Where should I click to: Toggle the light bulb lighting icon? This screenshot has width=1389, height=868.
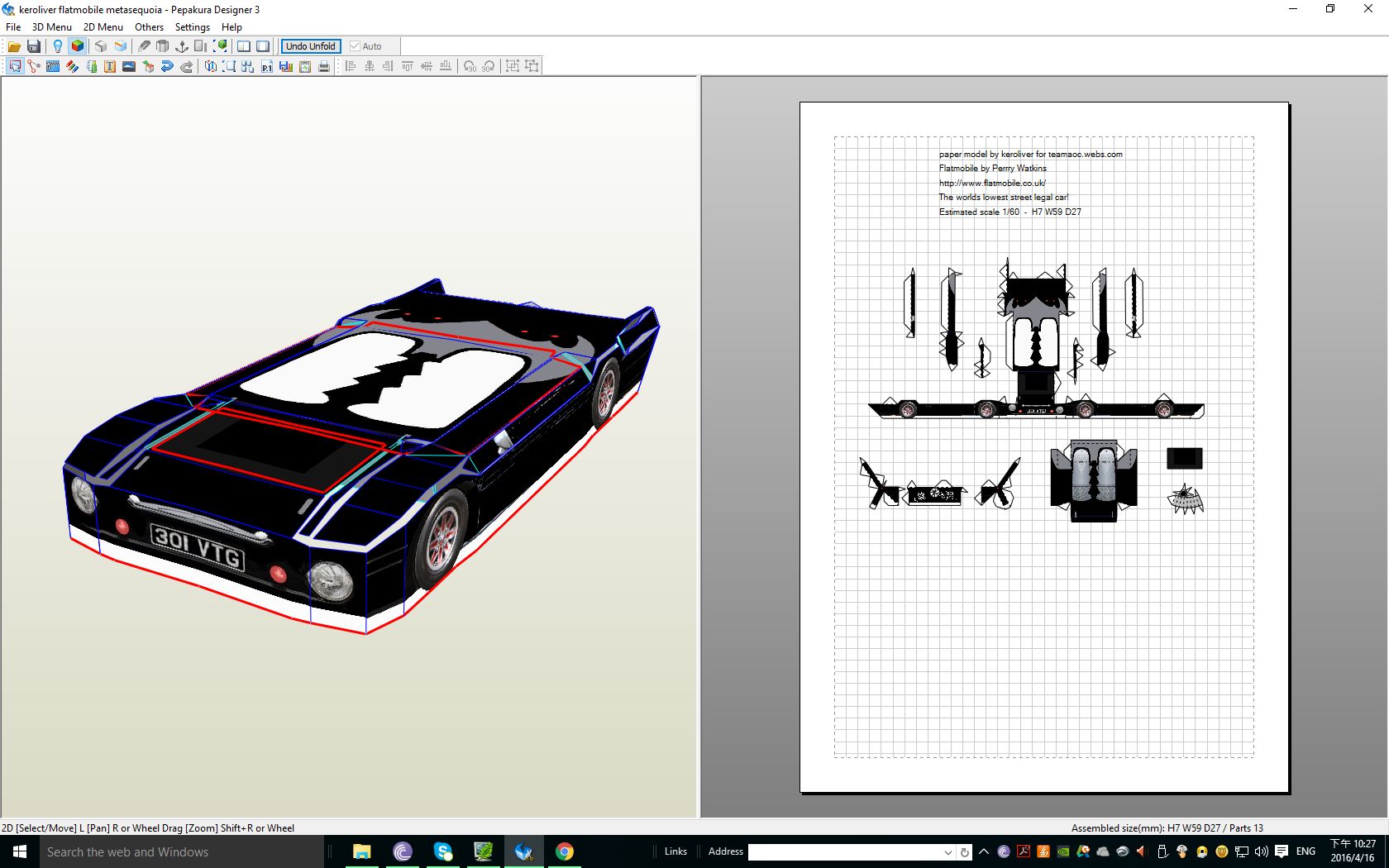(x=57, y=46)
